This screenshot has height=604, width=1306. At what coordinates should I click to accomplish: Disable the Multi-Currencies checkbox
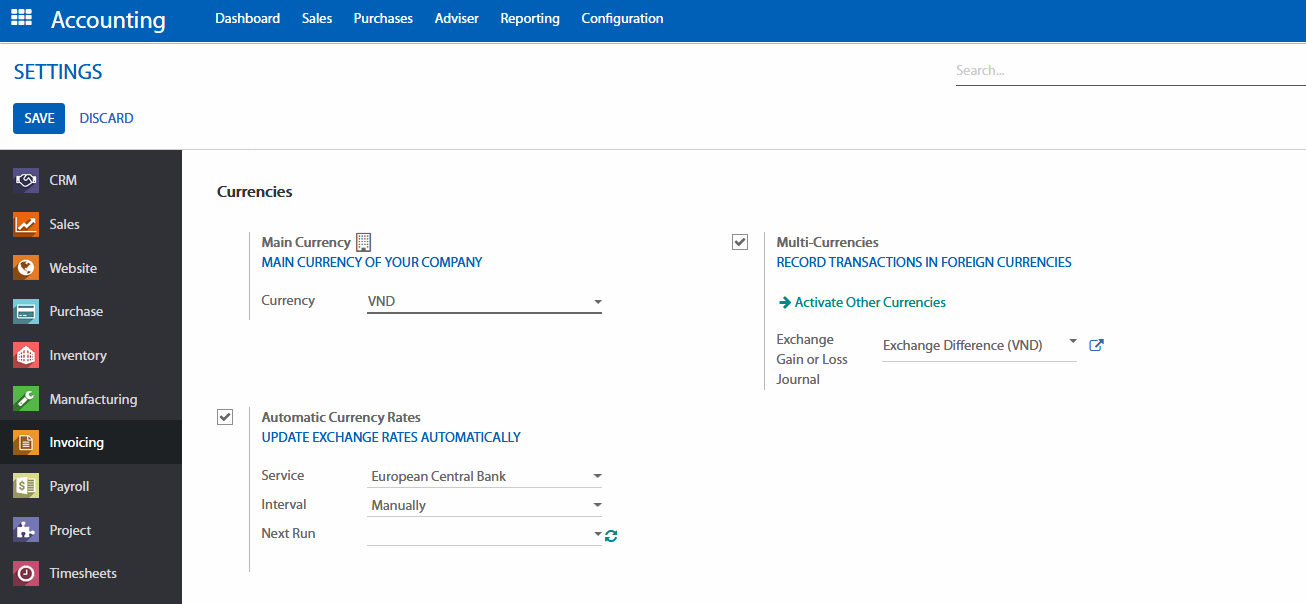pyautogui.click(x=740, y=242)
